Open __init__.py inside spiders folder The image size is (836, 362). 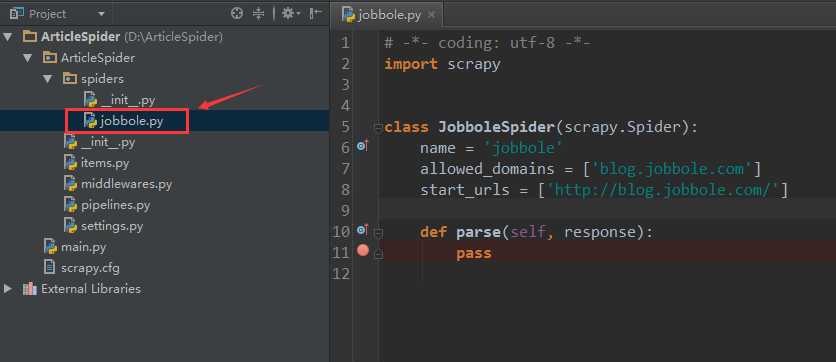pos(128,100)
